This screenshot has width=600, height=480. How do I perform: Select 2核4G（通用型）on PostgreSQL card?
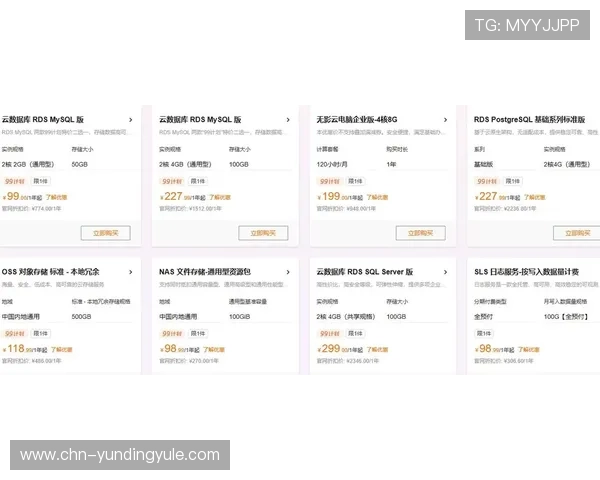coord(567,165)
